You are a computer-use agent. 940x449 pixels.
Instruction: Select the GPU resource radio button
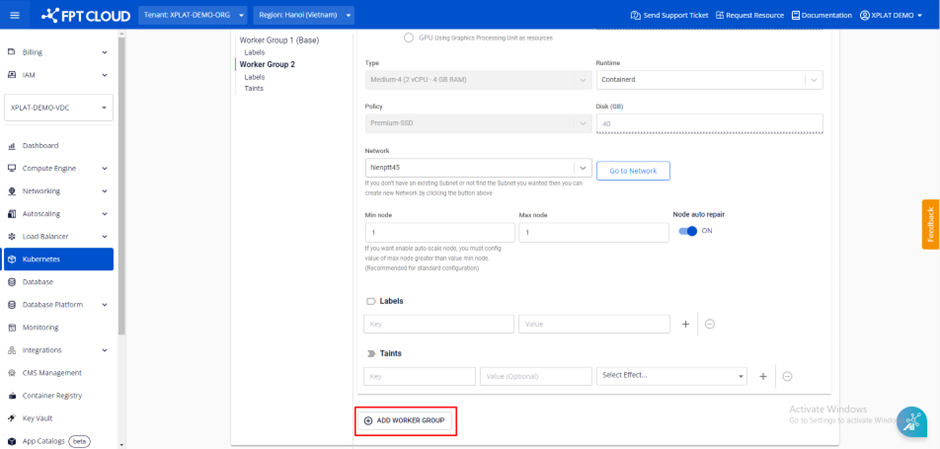[409, 38]
